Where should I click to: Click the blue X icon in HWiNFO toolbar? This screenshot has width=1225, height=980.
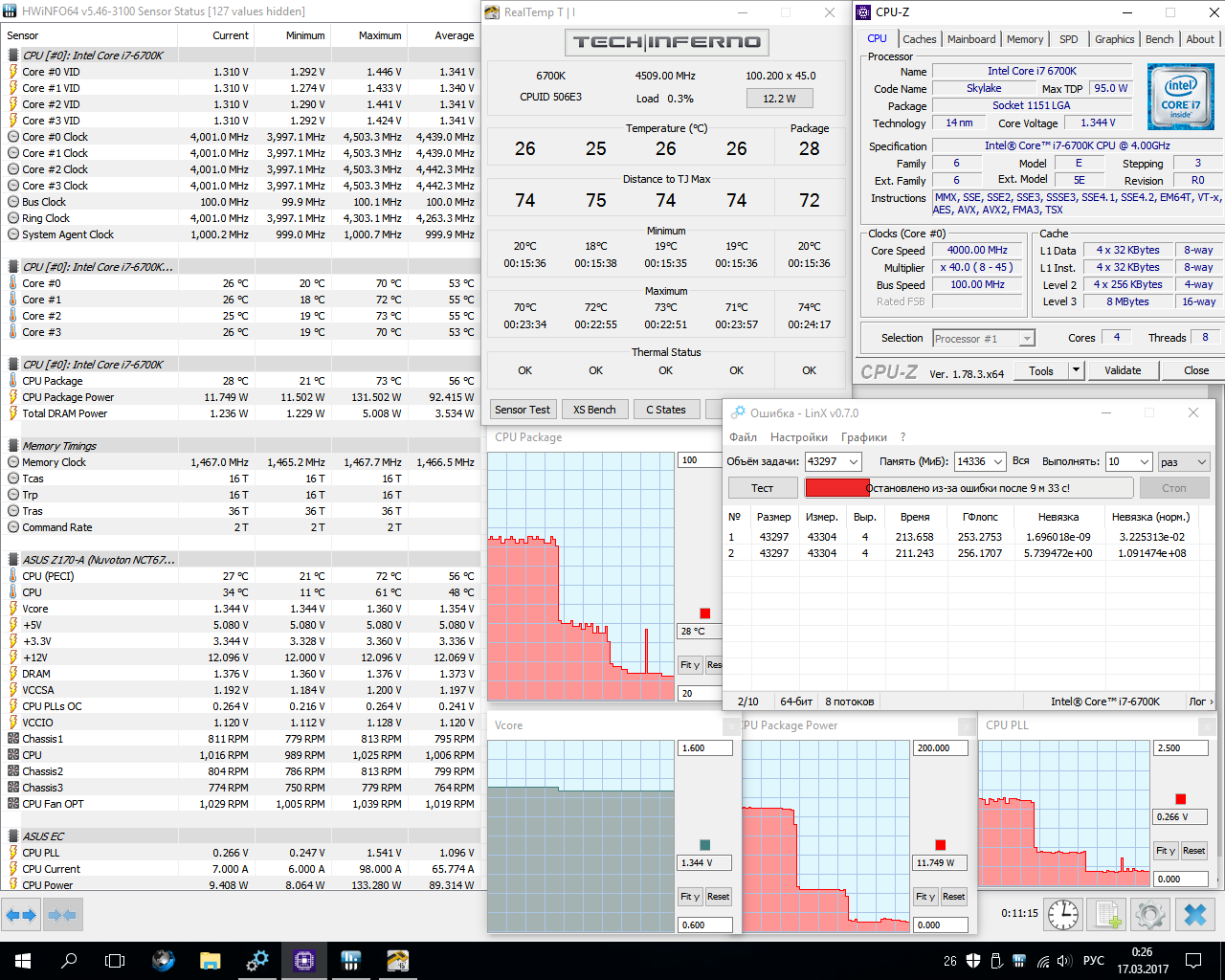click(x=1195, y=915)
